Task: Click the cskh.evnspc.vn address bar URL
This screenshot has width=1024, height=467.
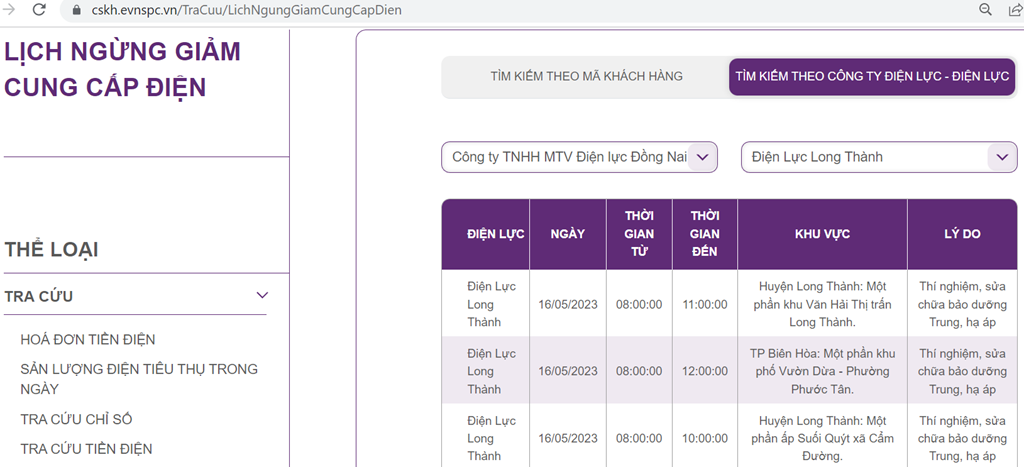Action: (247, 10)
